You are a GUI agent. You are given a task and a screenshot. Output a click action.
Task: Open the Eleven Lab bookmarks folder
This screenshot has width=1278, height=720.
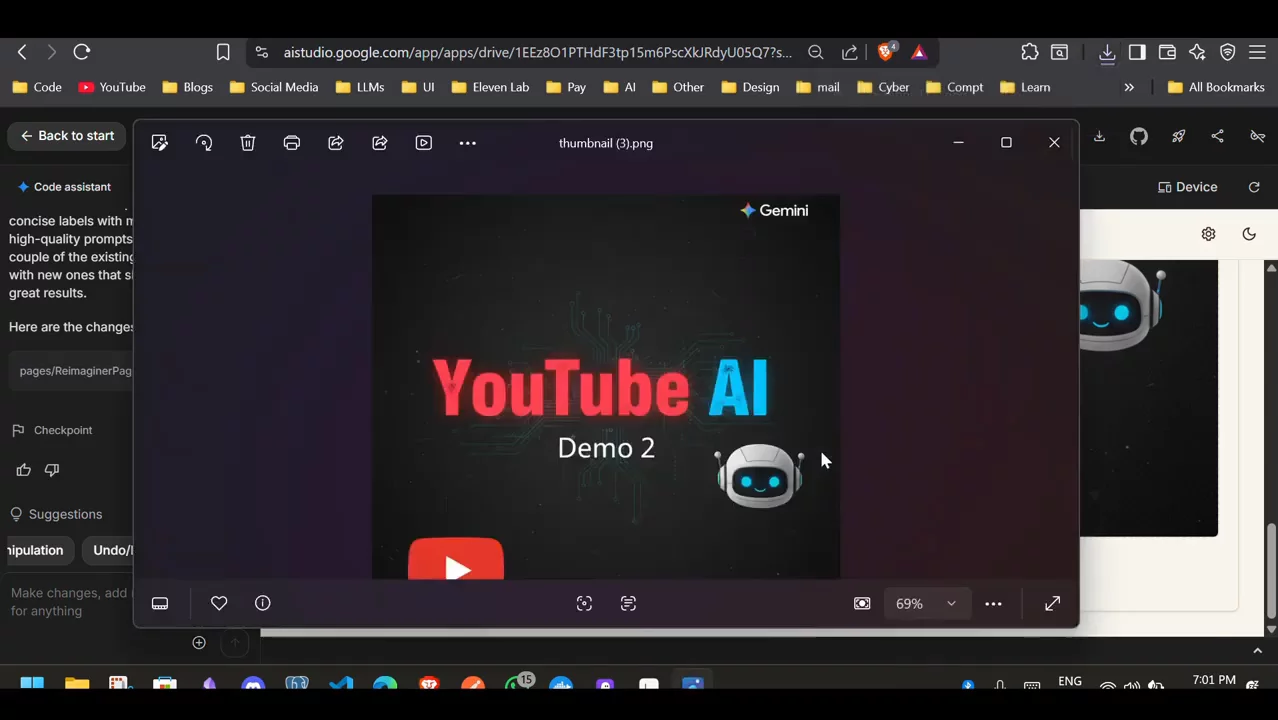[x=490, y=87]
